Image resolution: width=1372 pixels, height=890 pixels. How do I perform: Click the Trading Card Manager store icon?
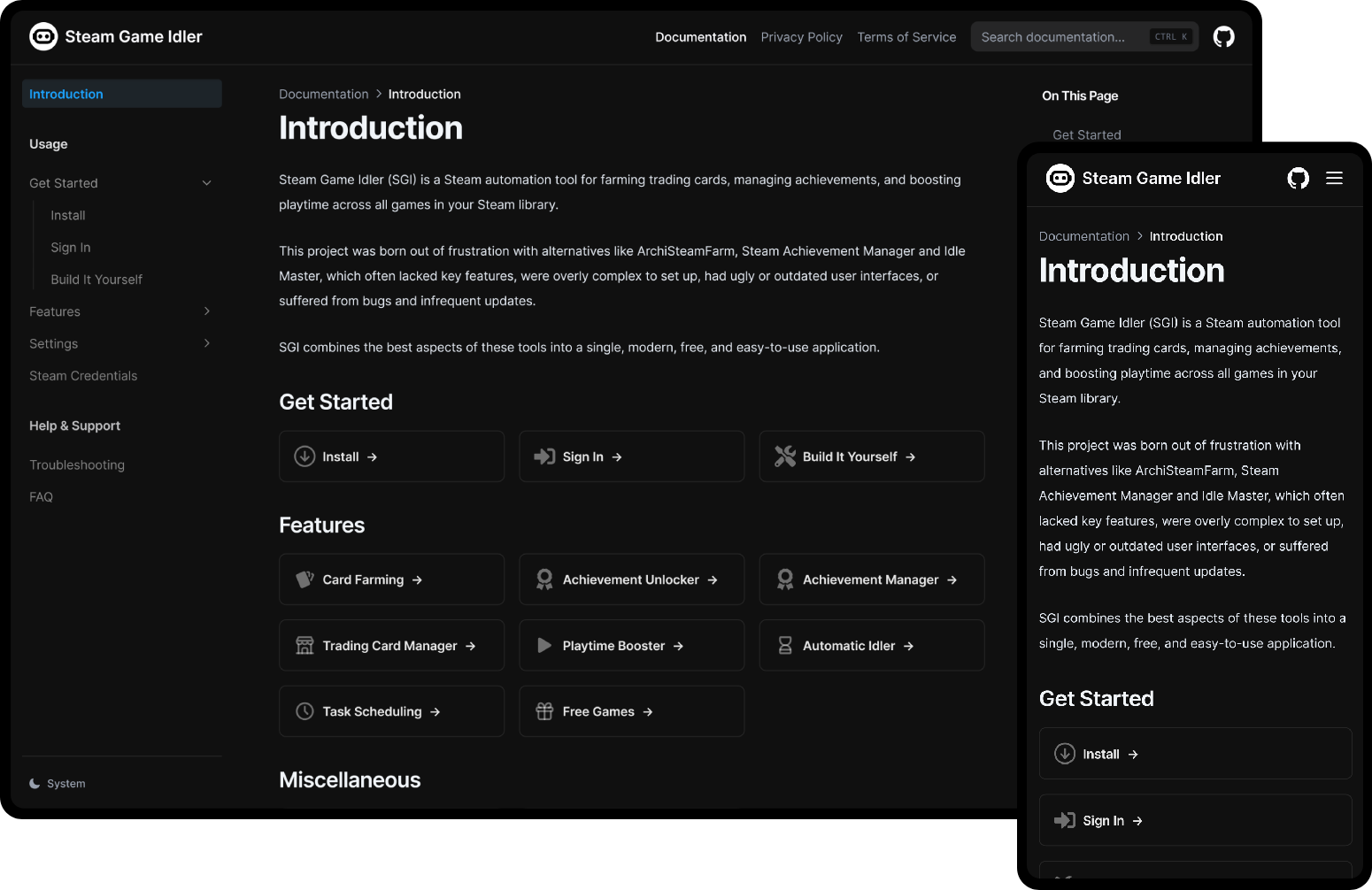304,646
